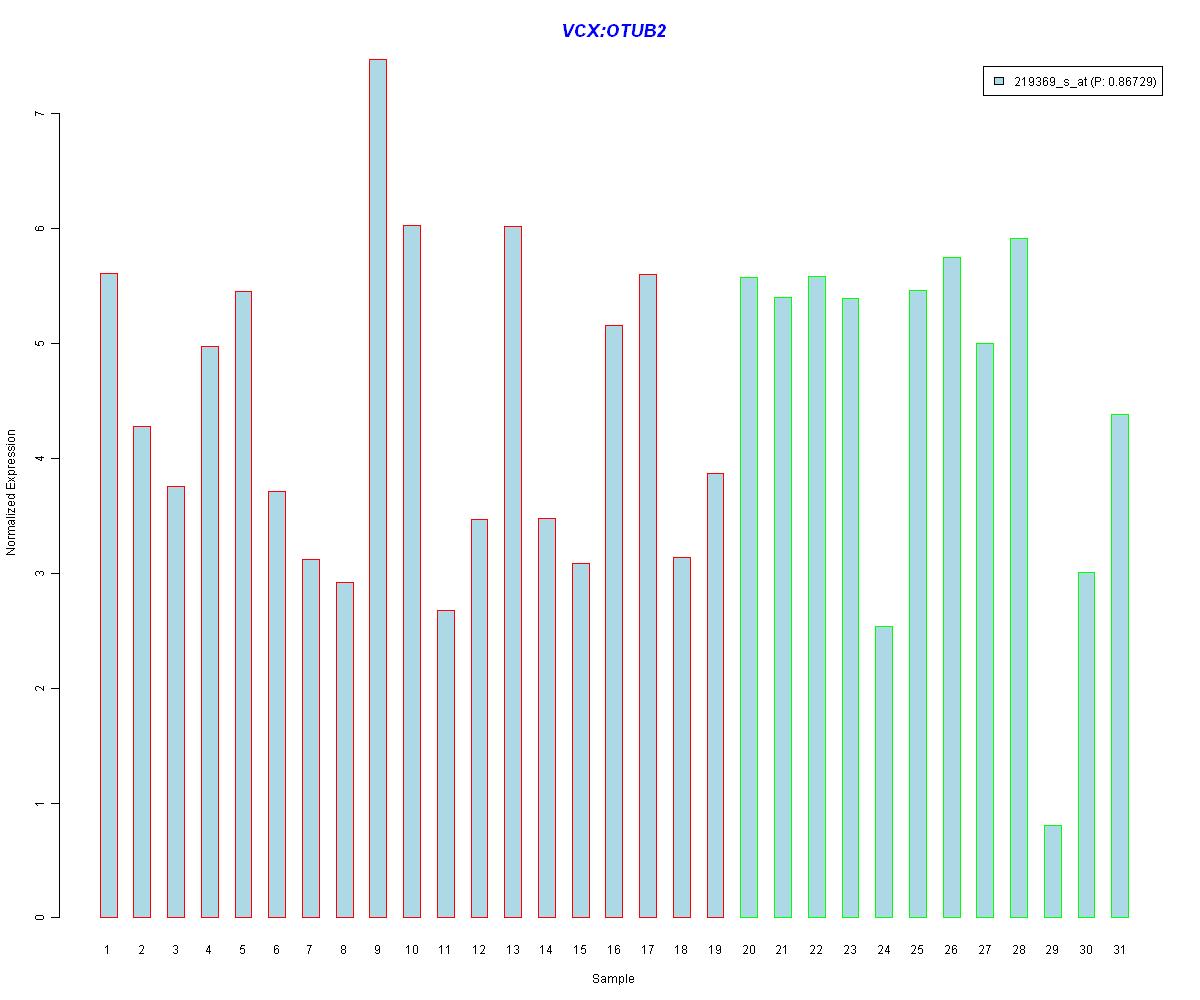Screen dimensions: 1200x1000
Task: Click the shortest bar, sample 29
Action: pyautogui.click(x=1053, y=871)
